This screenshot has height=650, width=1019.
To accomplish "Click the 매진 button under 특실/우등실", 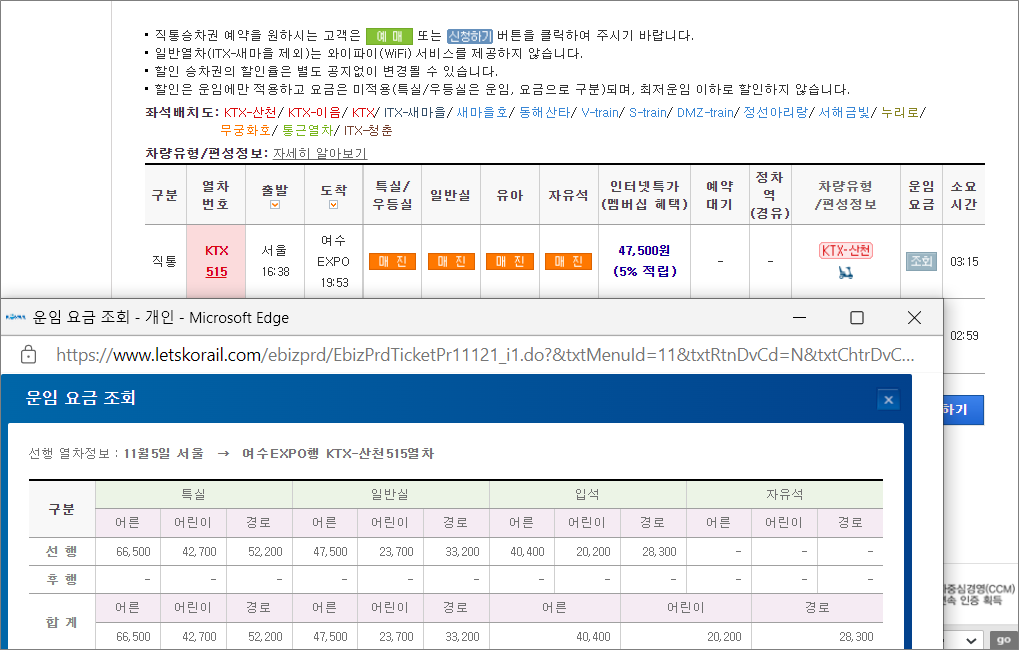I will pos(392,261).
